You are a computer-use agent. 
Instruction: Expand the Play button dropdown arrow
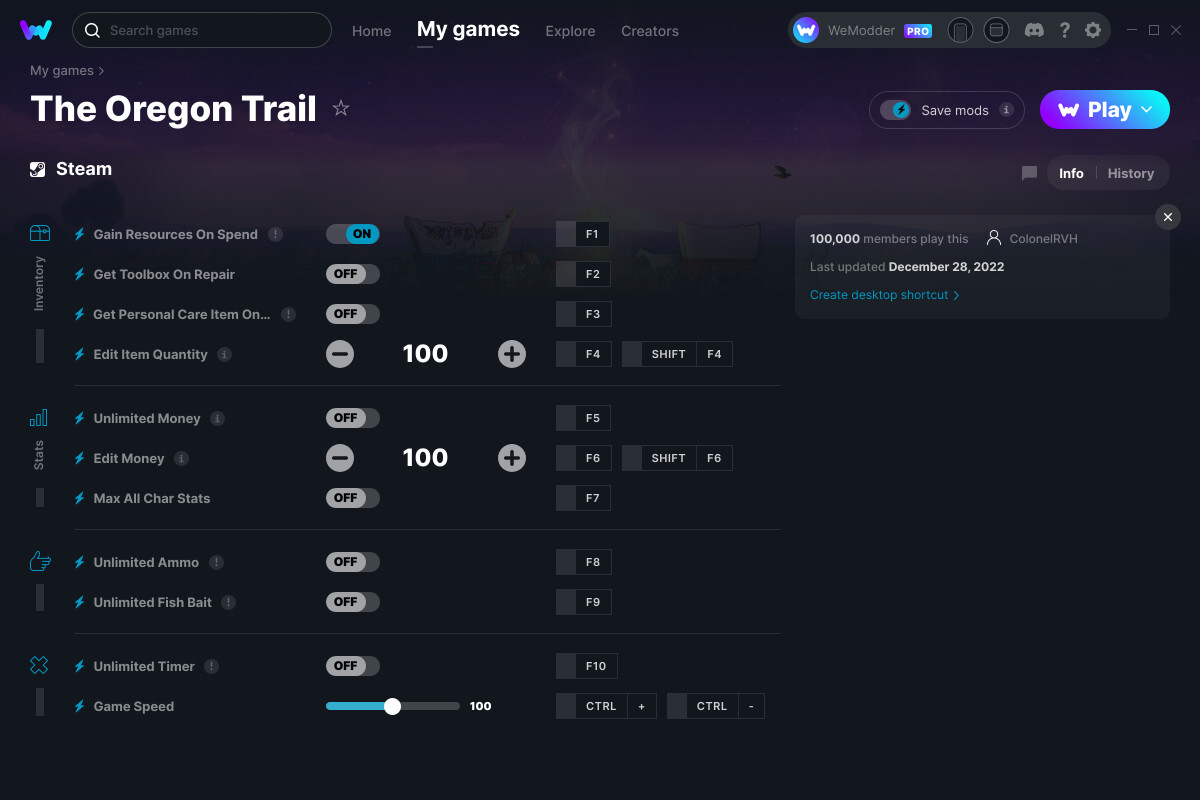[1147, 110]
